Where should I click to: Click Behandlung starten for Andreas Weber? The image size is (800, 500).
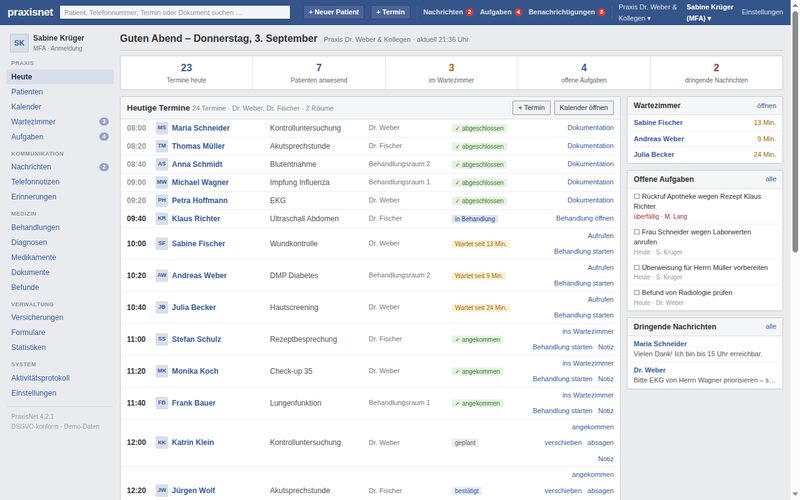pyautogui.click(x=584, y=283)
